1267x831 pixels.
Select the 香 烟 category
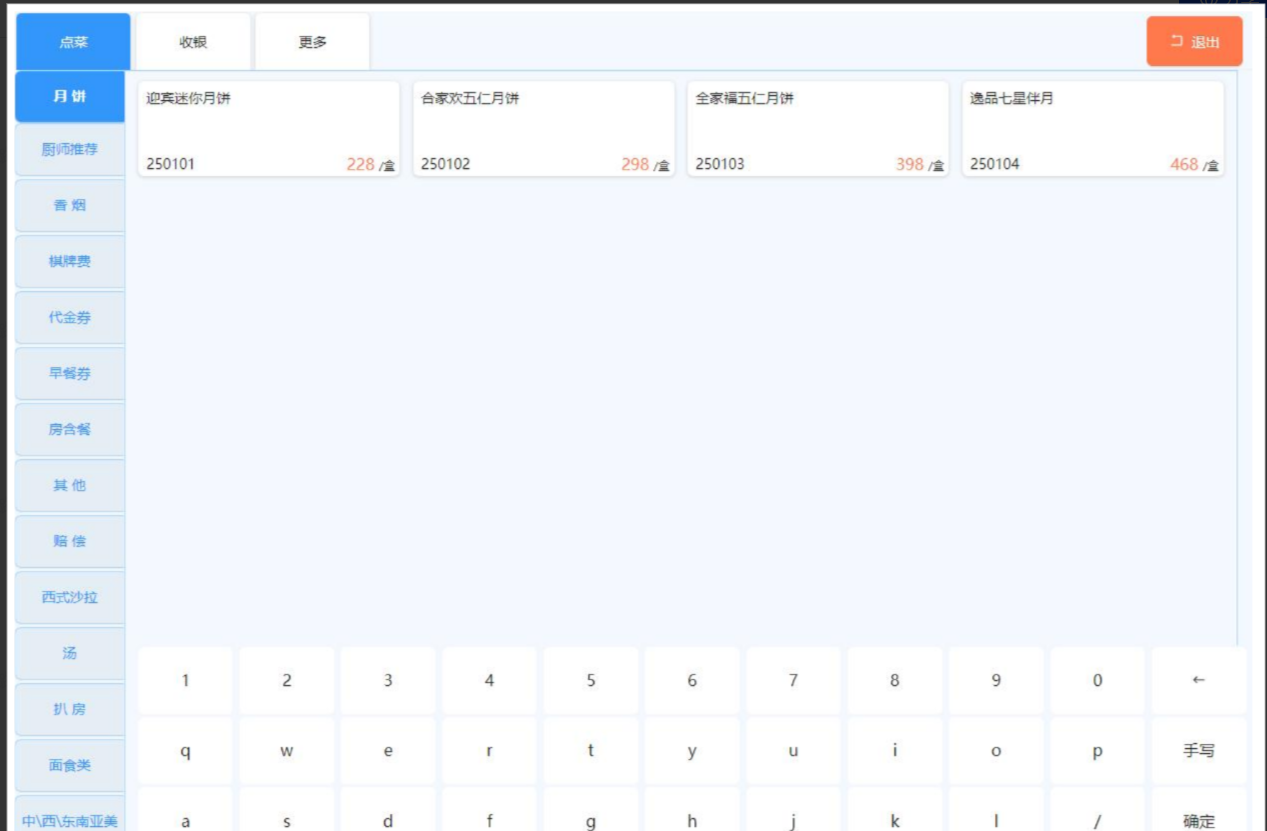[x=70, y=206]
